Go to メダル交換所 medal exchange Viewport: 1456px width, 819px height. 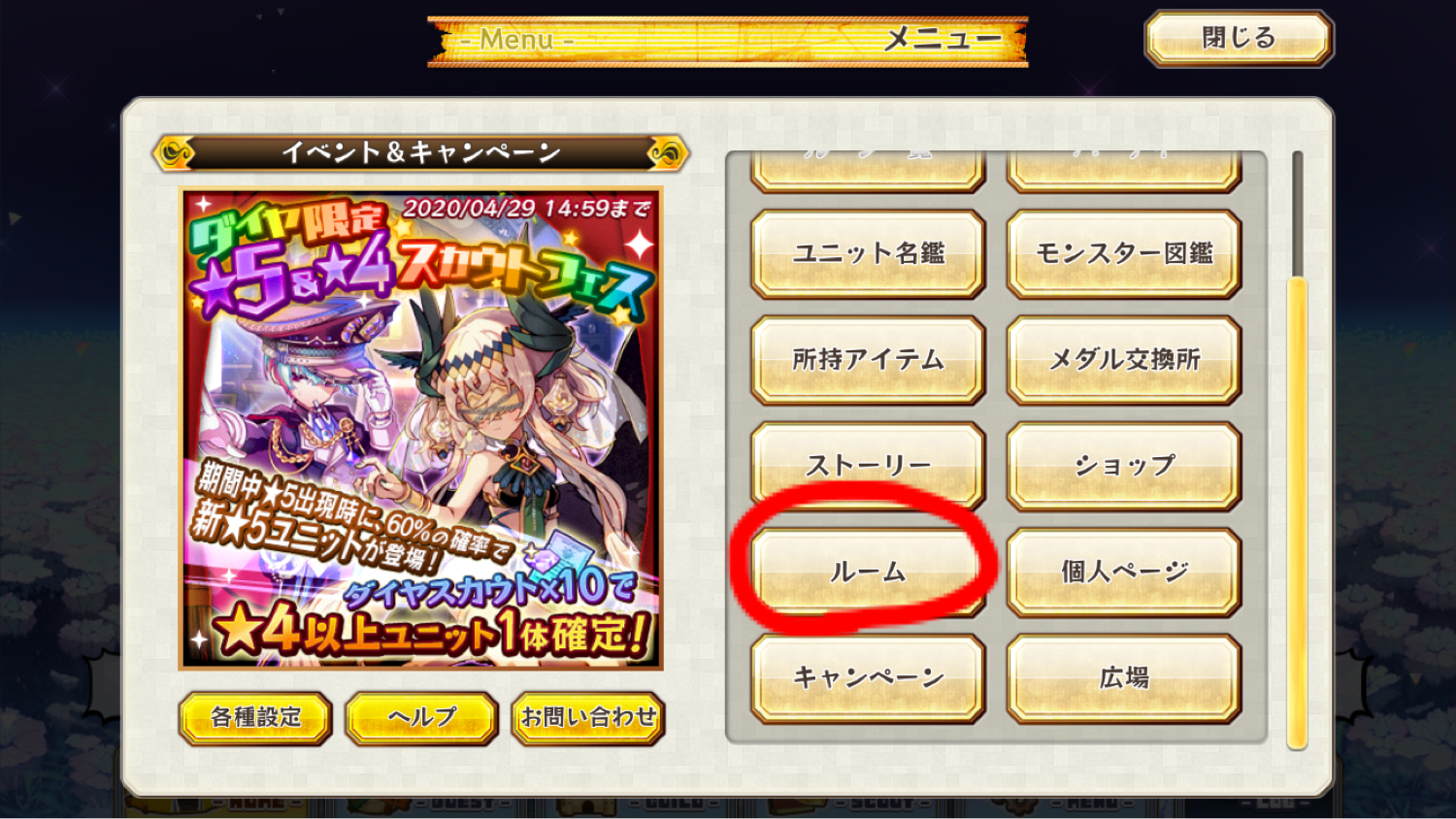1124,359
